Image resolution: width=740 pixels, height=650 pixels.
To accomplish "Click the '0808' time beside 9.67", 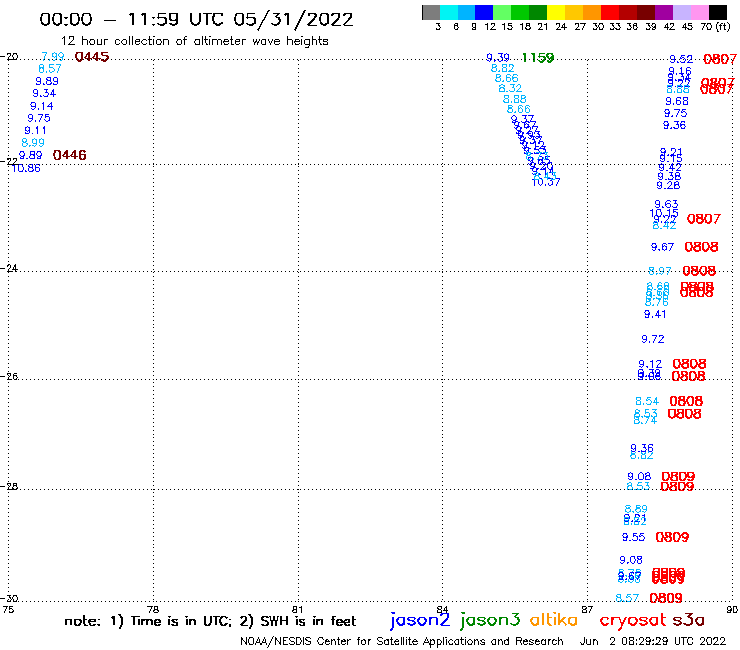I will click(701, 247).
